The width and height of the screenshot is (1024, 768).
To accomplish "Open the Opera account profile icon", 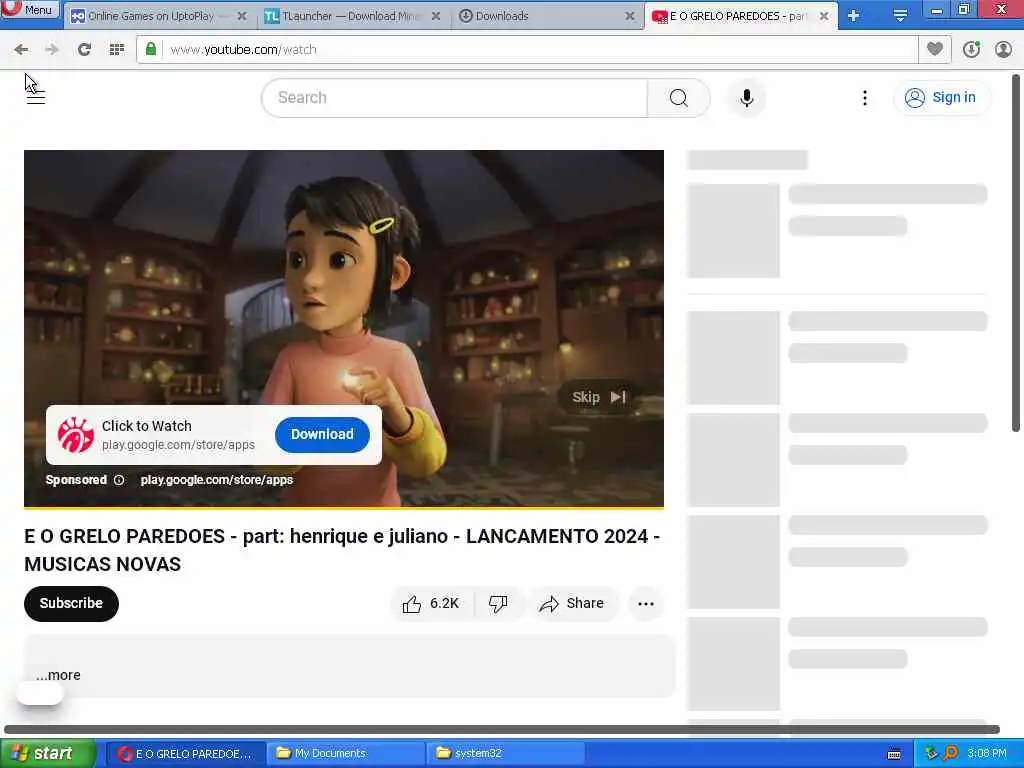I will [1003, 50].
